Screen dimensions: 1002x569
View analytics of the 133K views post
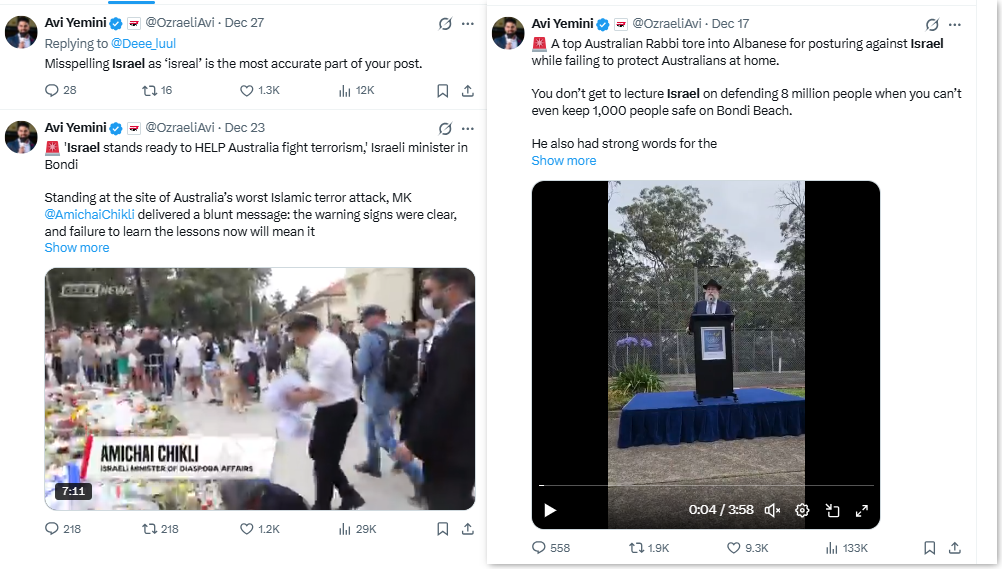pos(831,548)
